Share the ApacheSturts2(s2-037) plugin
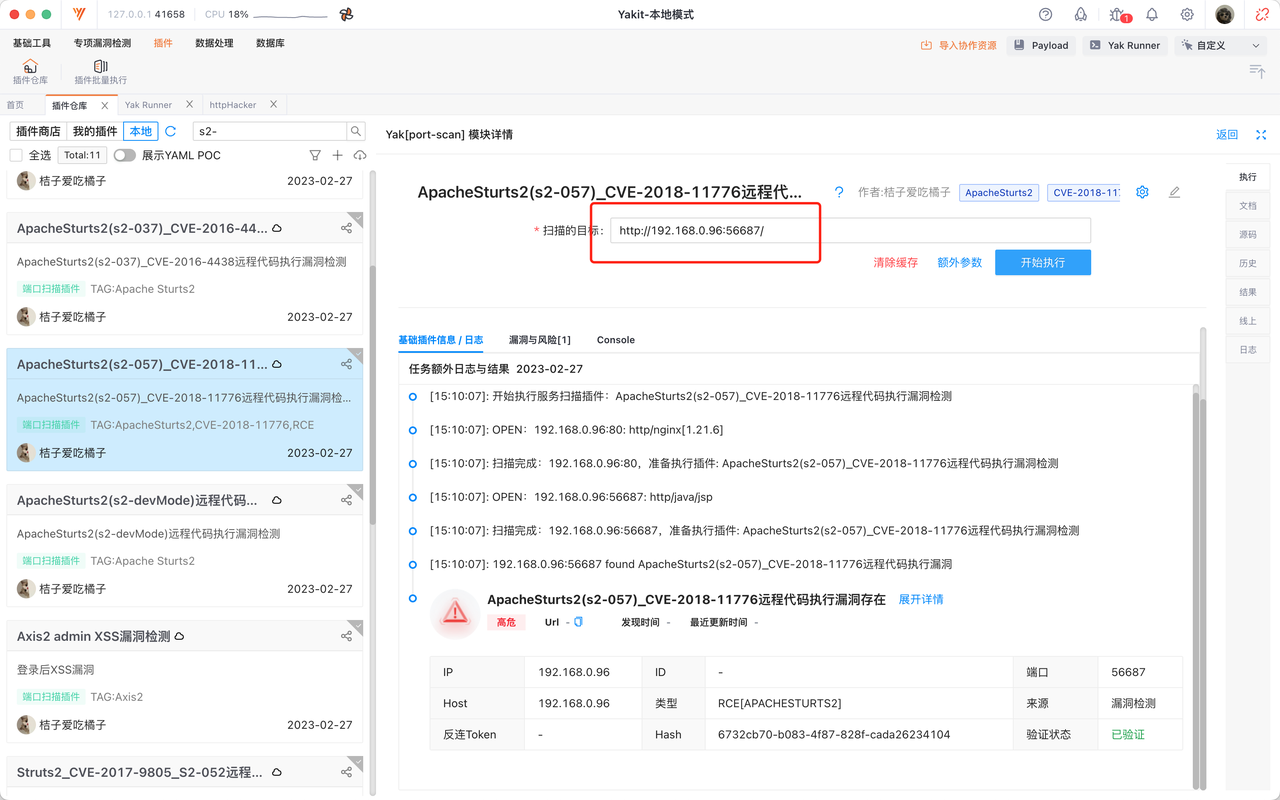1280x800 pixels. coord(346,228)
